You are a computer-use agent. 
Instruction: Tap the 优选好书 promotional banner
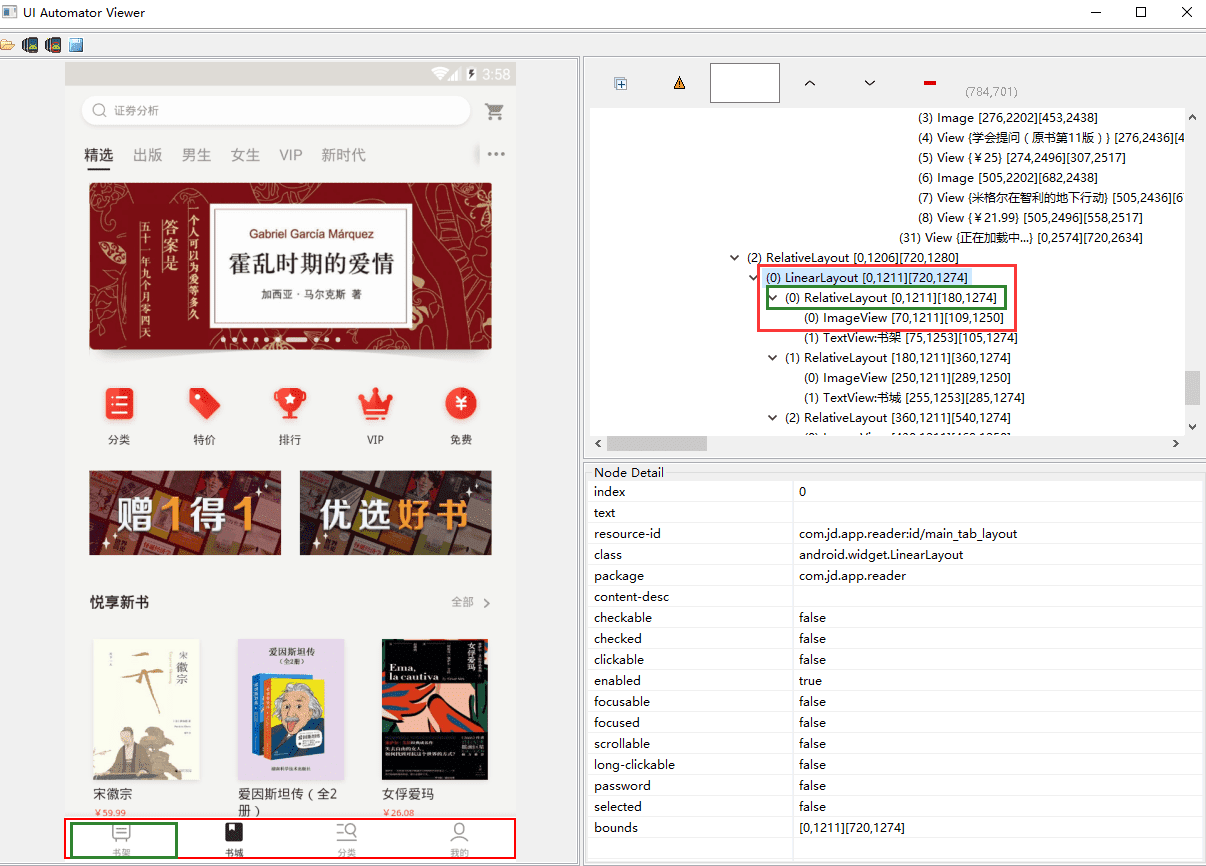[396, 513]
